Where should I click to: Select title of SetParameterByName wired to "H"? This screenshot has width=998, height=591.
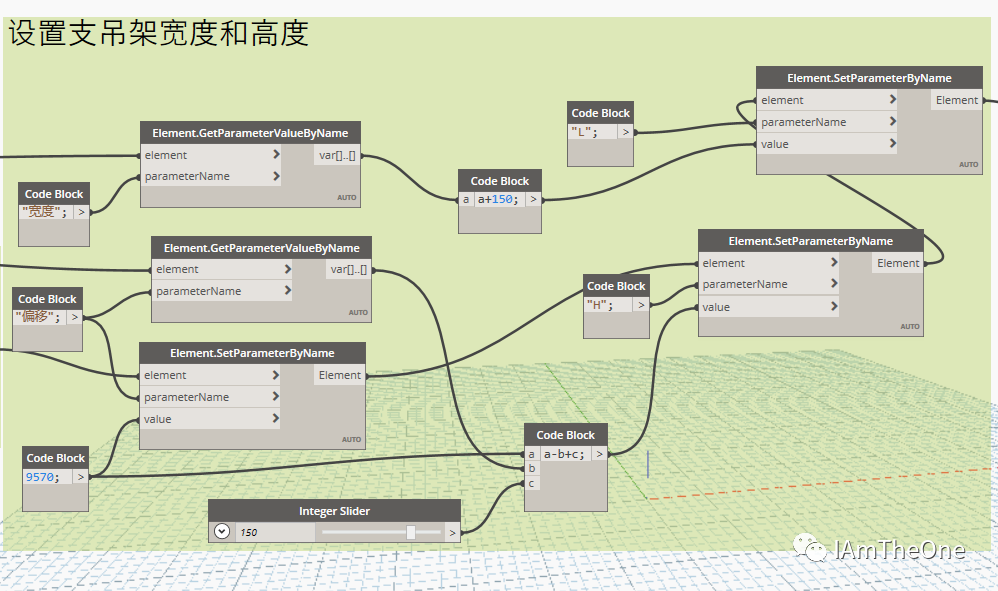(x=810, y=241)
